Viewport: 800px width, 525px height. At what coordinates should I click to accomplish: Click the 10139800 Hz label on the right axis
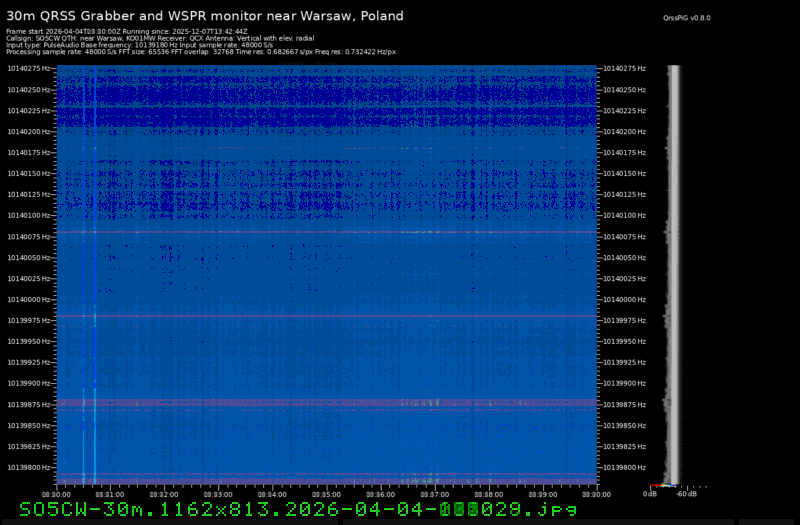(624, 467)
